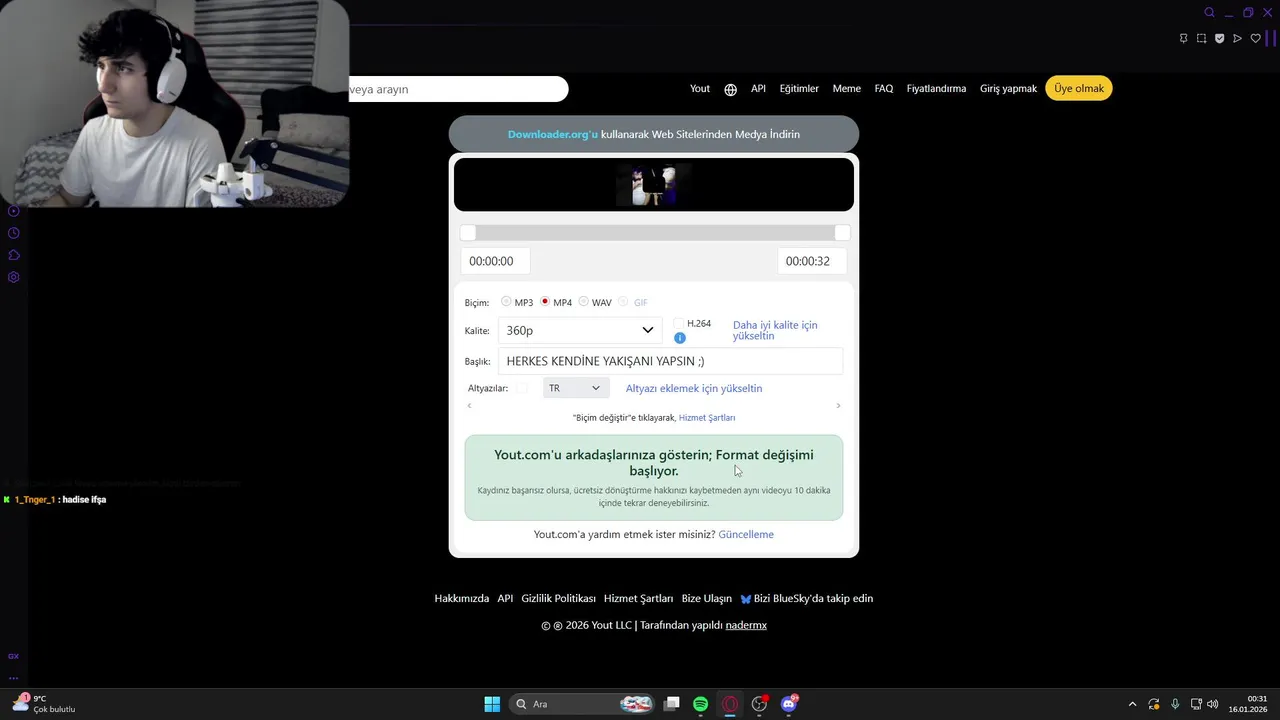Click the blue H.264 info icon
Viewport: 1280px width, 720px height.
pyautogui.click(x=680, y=338)
